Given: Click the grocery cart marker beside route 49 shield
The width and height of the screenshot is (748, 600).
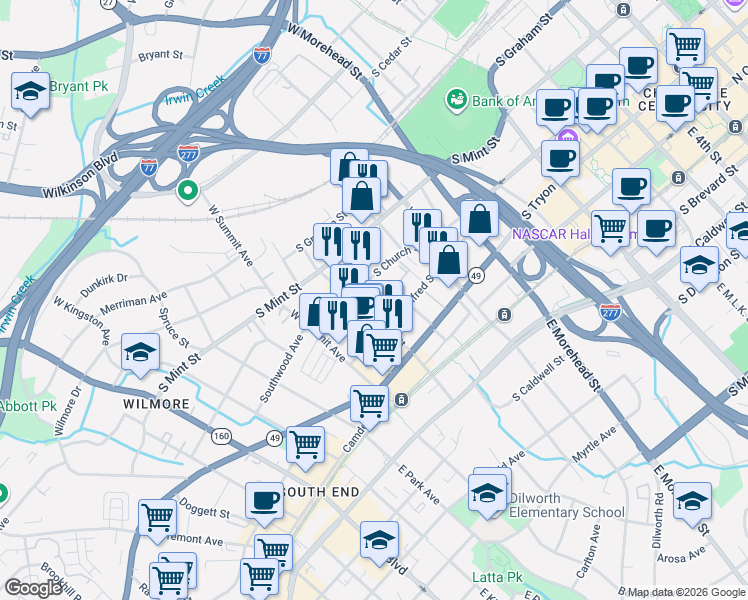Looking at the screenshot, I should tap(305, 446).
